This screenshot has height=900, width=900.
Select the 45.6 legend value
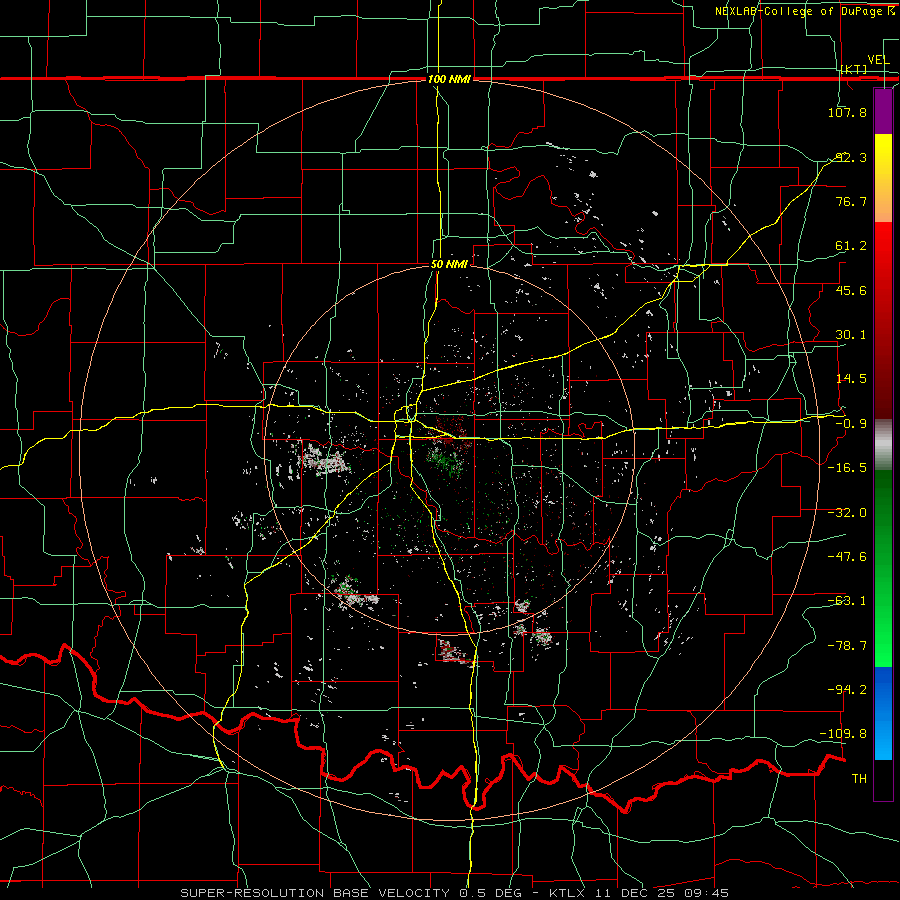point(851,290)
